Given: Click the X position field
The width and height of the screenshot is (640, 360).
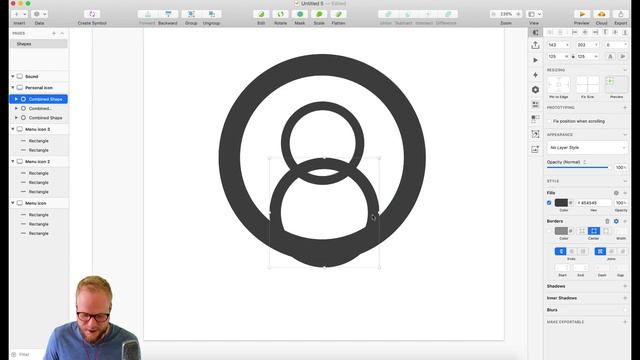Looking at the screenshot, I should point(558,45).
